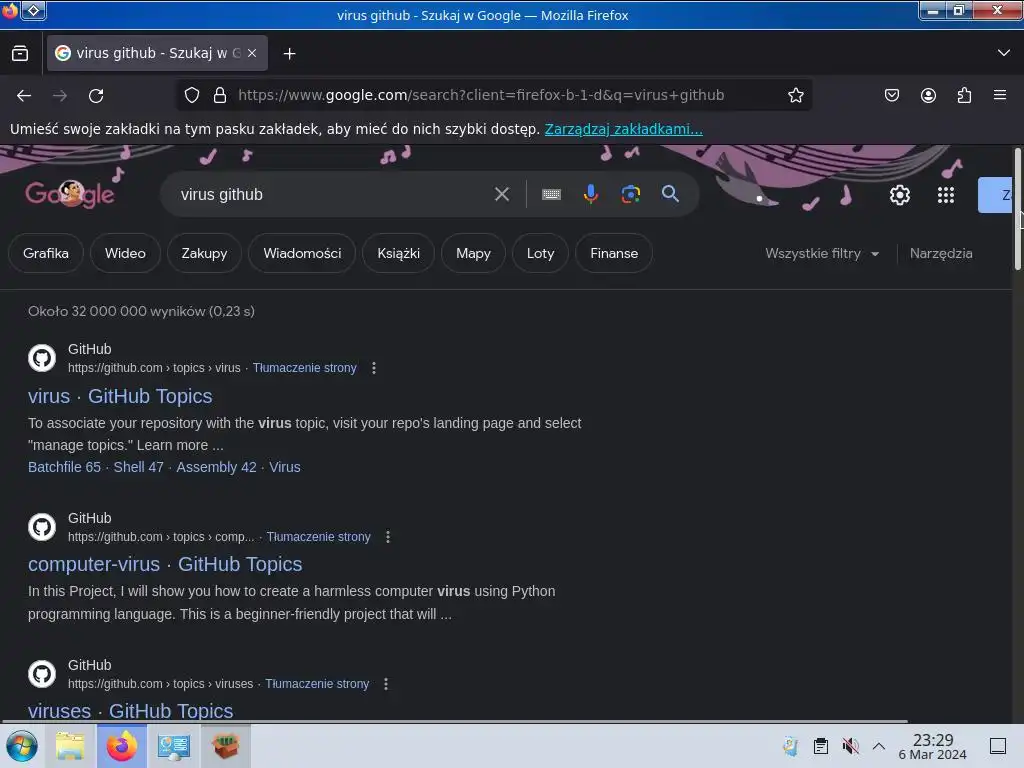Image resolution: width=1024 pixels, height=768 pixels.
Task: Switch to Grafika results
Action: point(46,253)
